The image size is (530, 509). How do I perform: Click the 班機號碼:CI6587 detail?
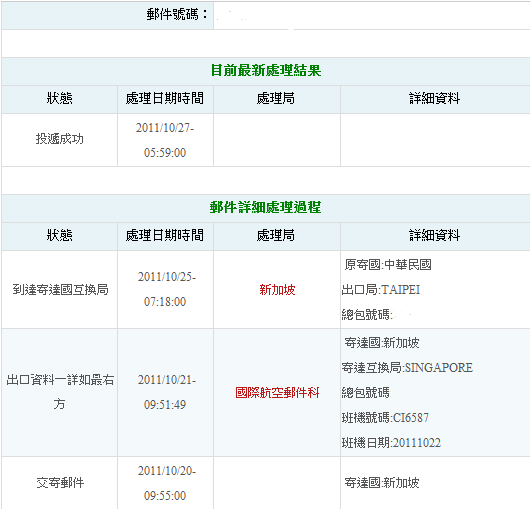(385, 418)
